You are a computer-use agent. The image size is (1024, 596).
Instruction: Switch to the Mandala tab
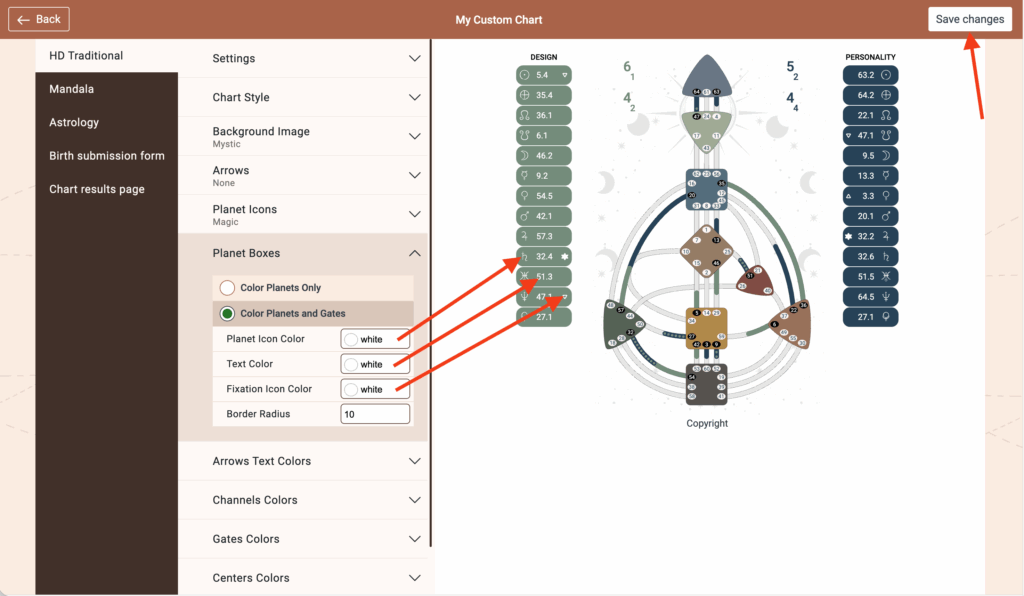click(x=72, y=89)
